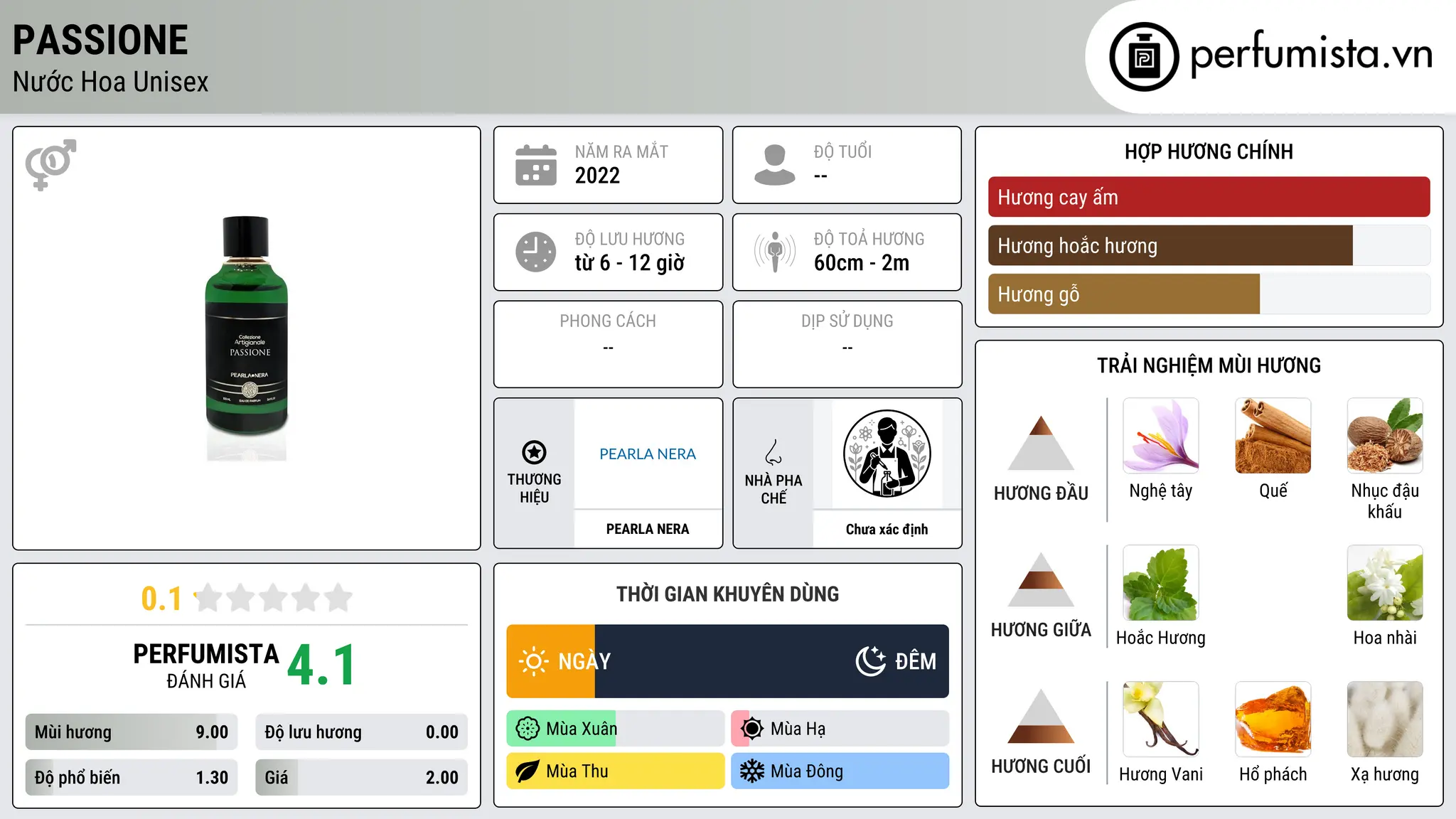Click the Mùi hương 9.00 score bar
Screen dimensions: 1456x819
[x=132, y=732]
